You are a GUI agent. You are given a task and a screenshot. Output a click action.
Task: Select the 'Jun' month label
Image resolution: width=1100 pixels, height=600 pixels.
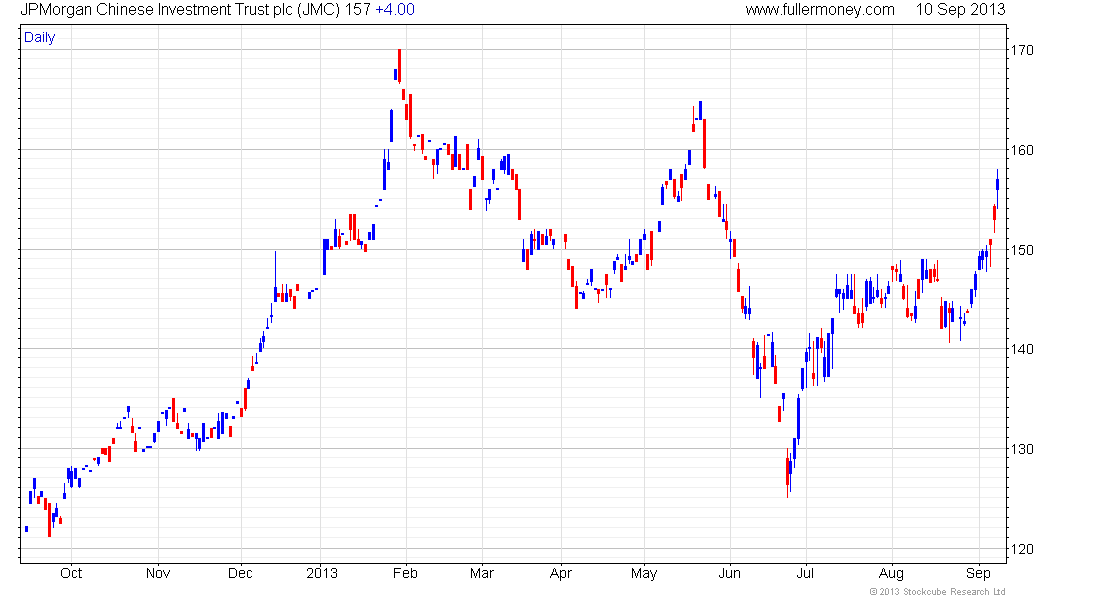[x=730, y=573]
